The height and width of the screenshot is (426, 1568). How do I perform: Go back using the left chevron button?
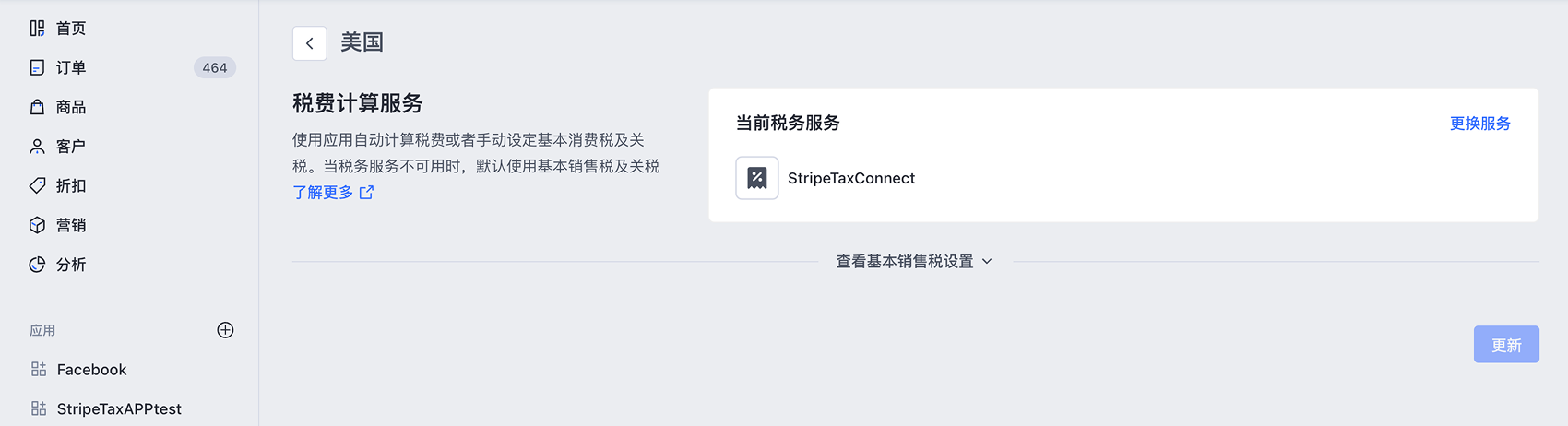point(310,43)
